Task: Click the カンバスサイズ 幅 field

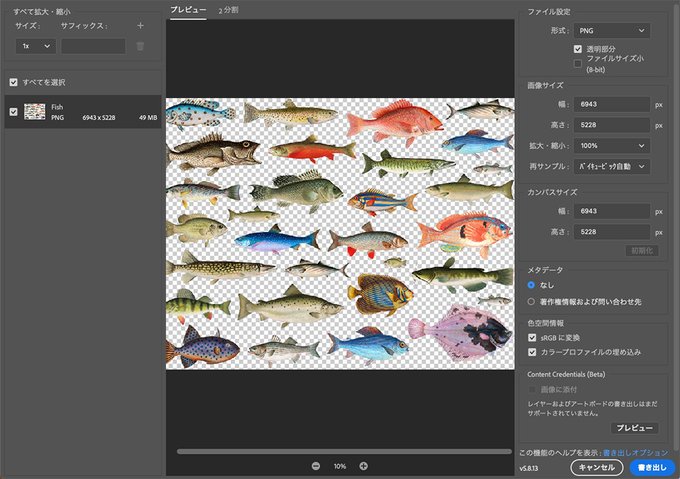Action: point(612,211)
